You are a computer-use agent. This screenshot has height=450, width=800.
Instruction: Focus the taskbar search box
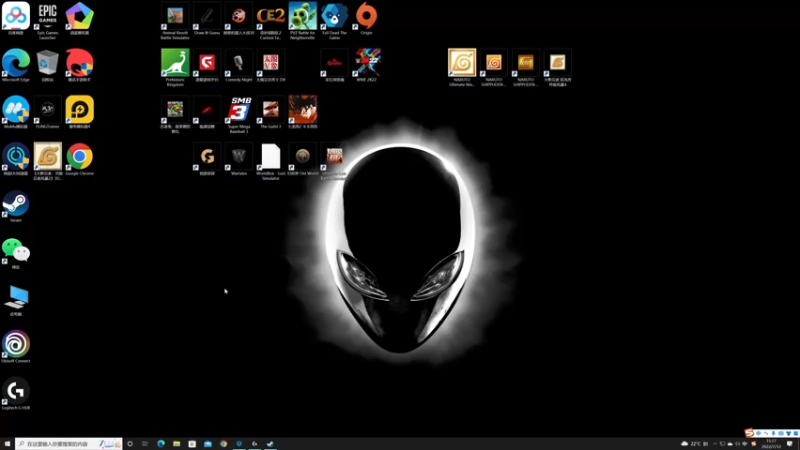pos(68,444)
